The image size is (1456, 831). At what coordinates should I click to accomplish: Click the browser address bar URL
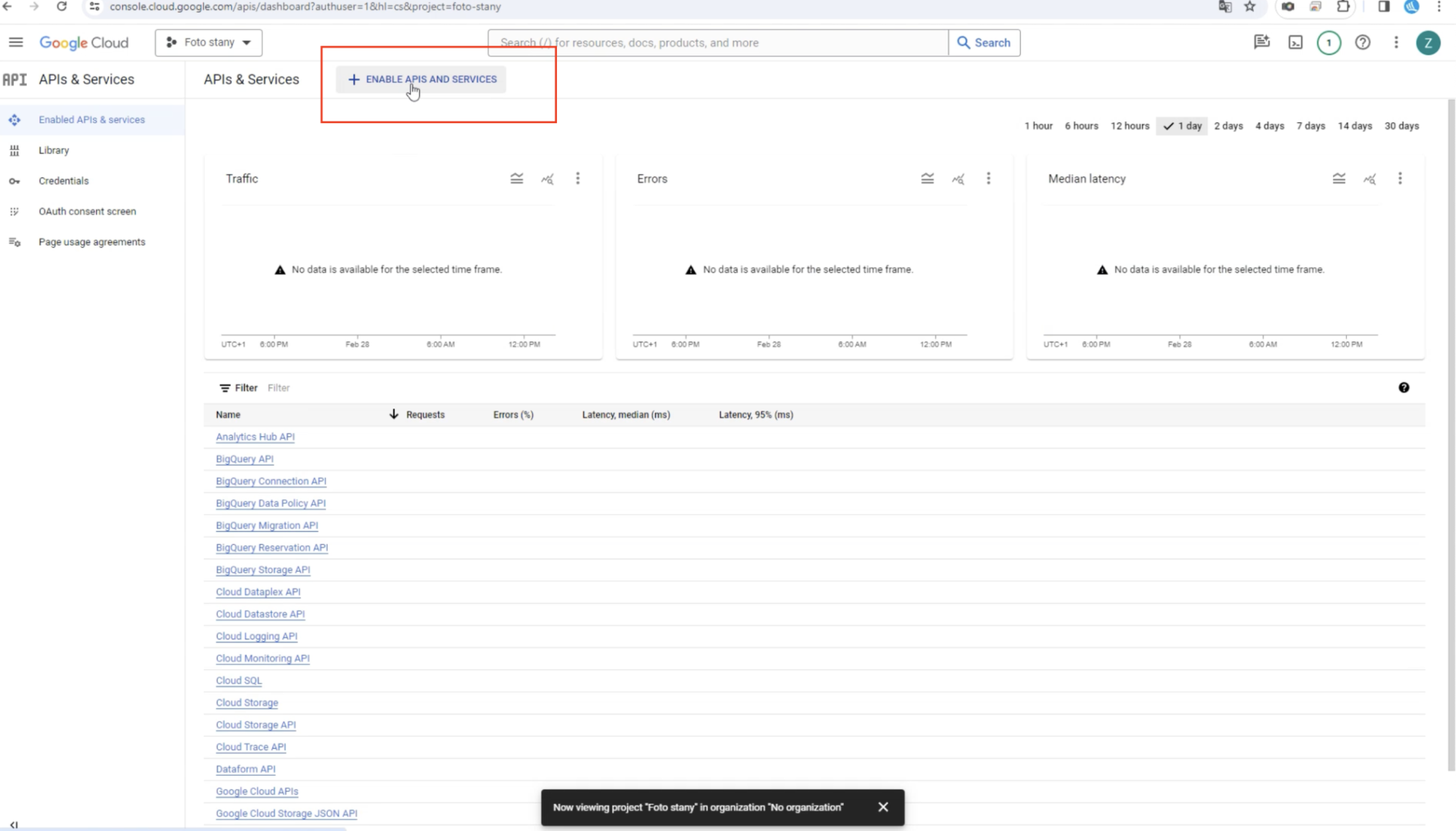point(305,7)
